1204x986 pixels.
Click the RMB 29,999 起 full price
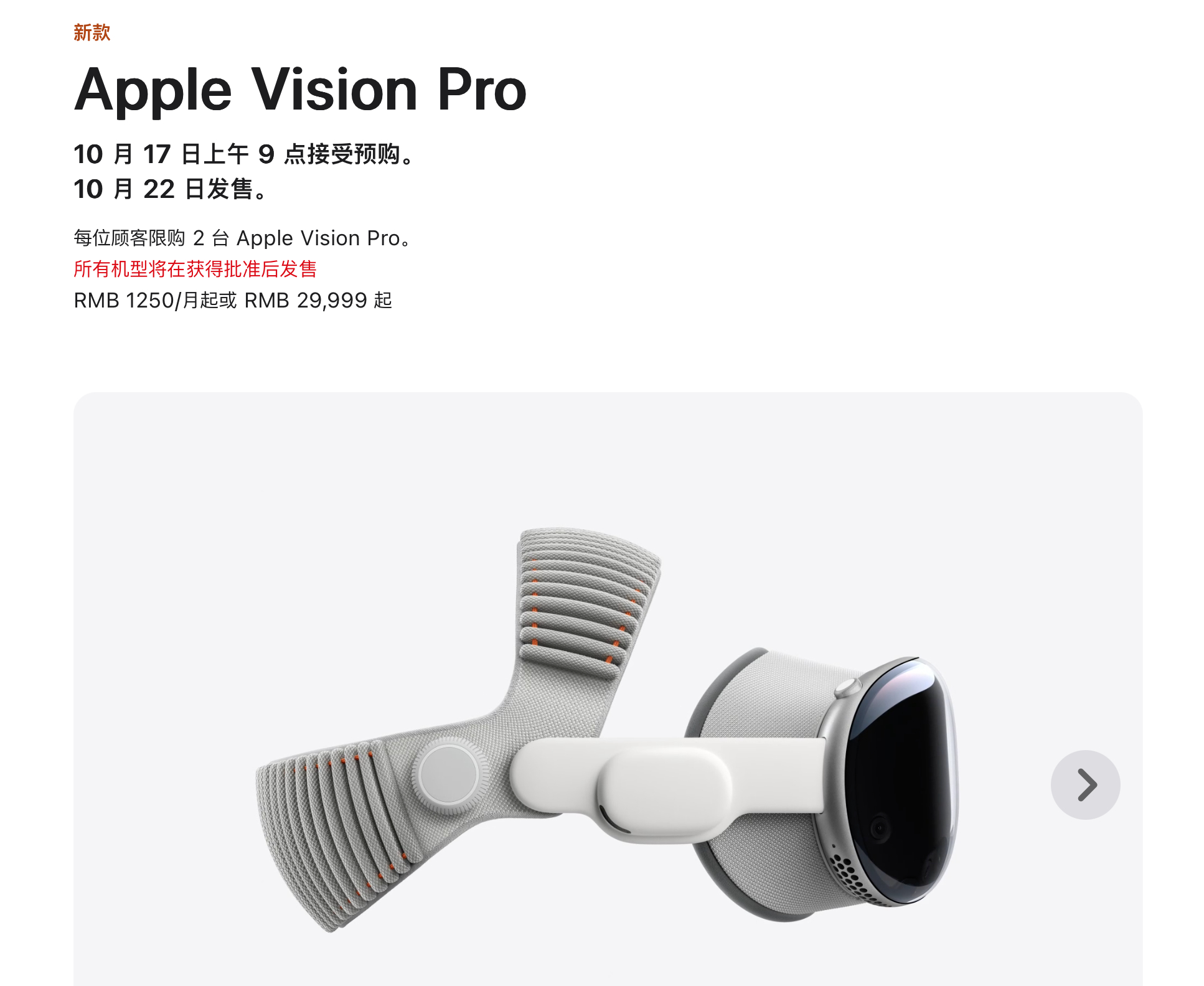[318, 301]
